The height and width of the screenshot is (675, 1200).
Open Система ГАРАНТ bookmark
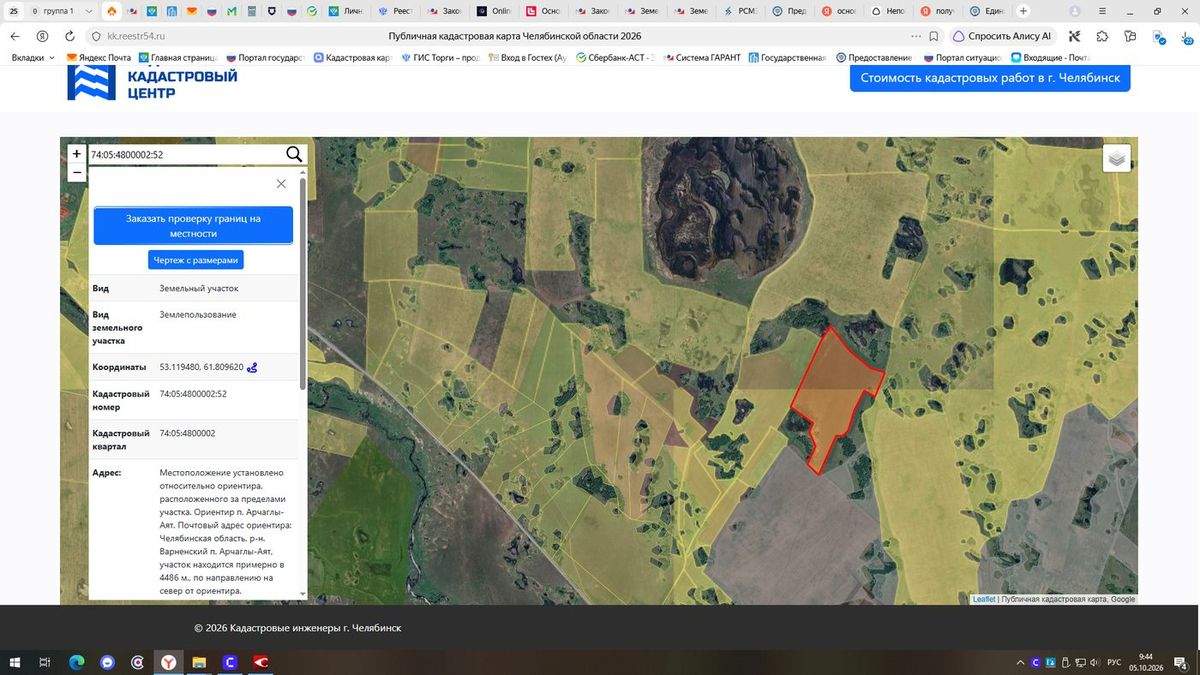(x=701, y=58)
